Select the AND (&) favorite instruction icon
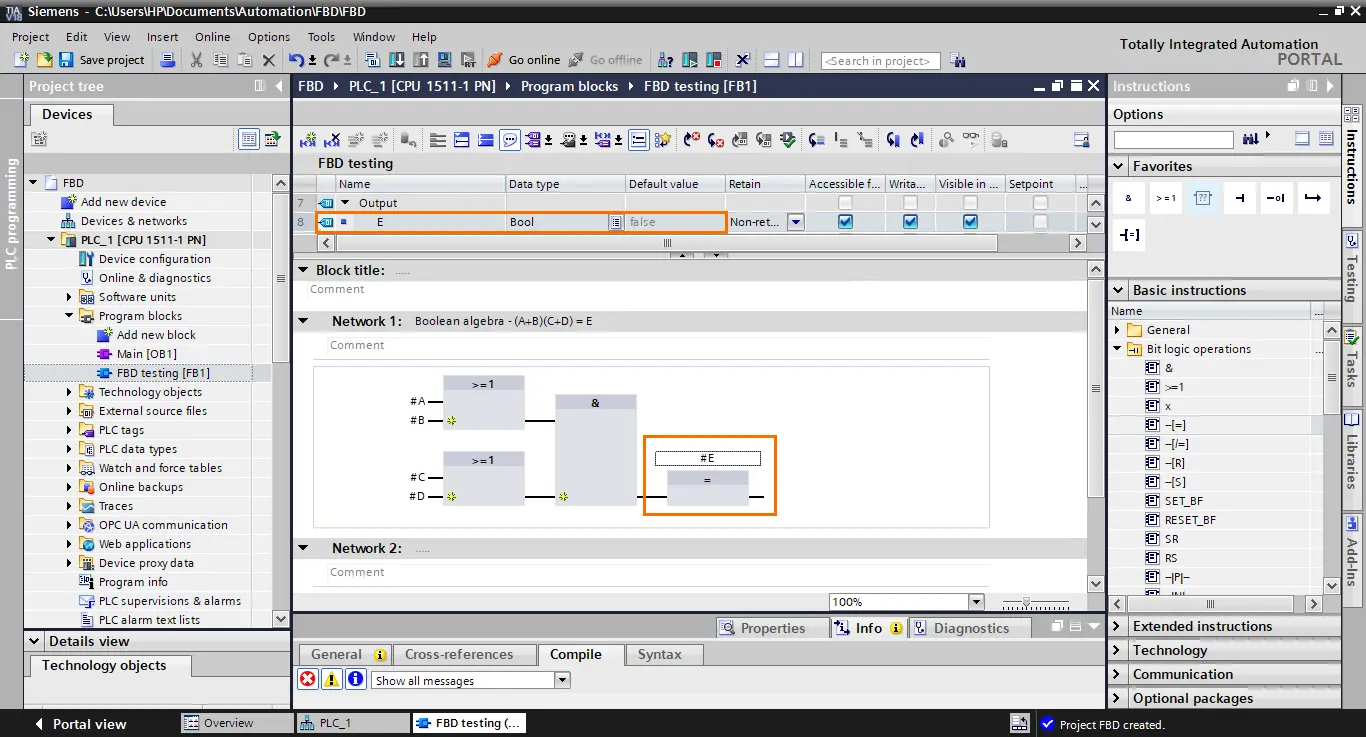The height and width of the screenshot is (737, 1366). pyautogui.click(x=1128, y=198)
